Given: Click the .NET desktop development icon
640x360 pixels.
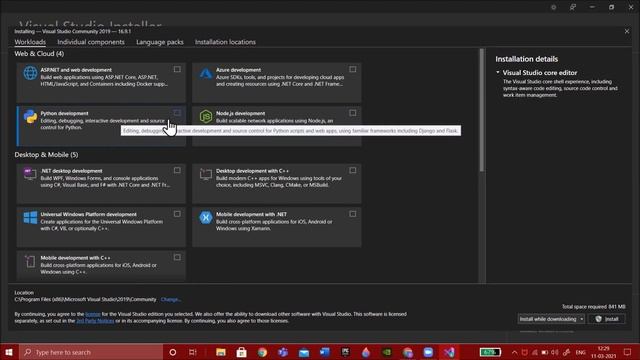Looking at the screenshot, I should coord(30,174).
